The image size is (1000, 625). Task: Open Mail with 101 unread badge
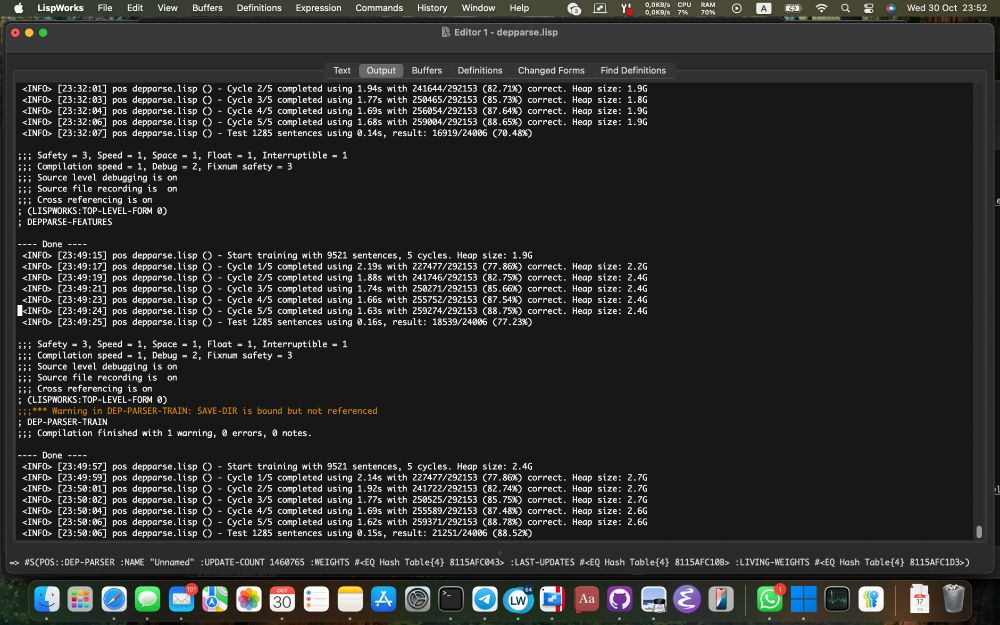point(182,599)
